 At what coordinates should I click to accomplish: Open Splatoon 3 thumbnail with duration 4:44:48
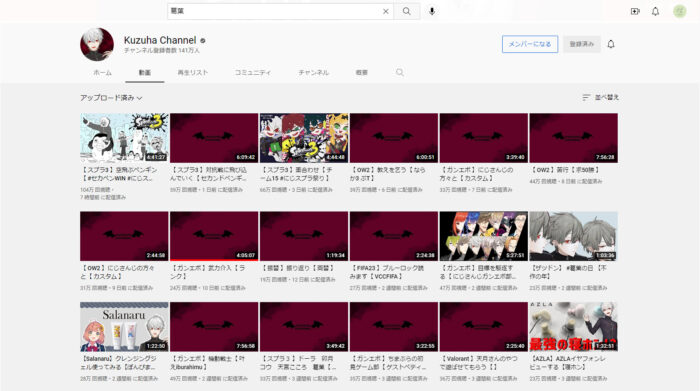pos(304,137)
